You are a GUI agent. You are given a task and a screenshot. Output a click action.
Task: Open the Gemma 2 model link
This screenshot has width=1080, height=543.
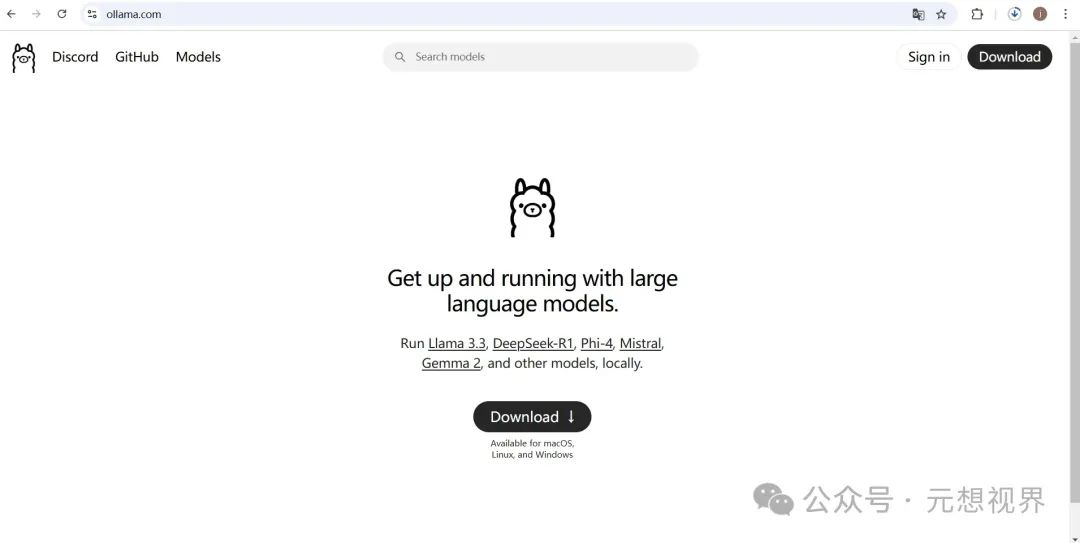click(x=451, y=363)
